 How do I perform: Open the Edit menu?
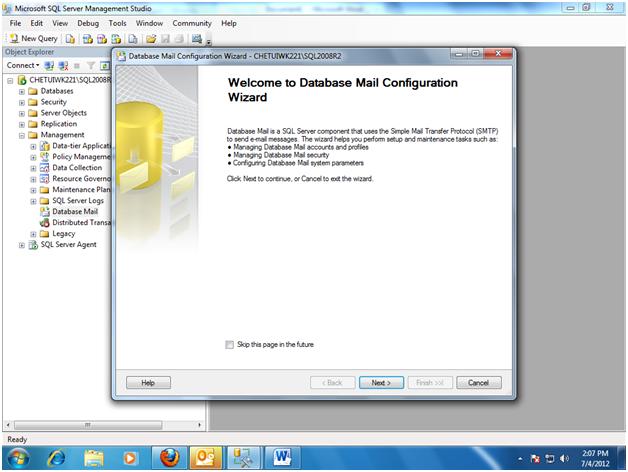(36, 23)
